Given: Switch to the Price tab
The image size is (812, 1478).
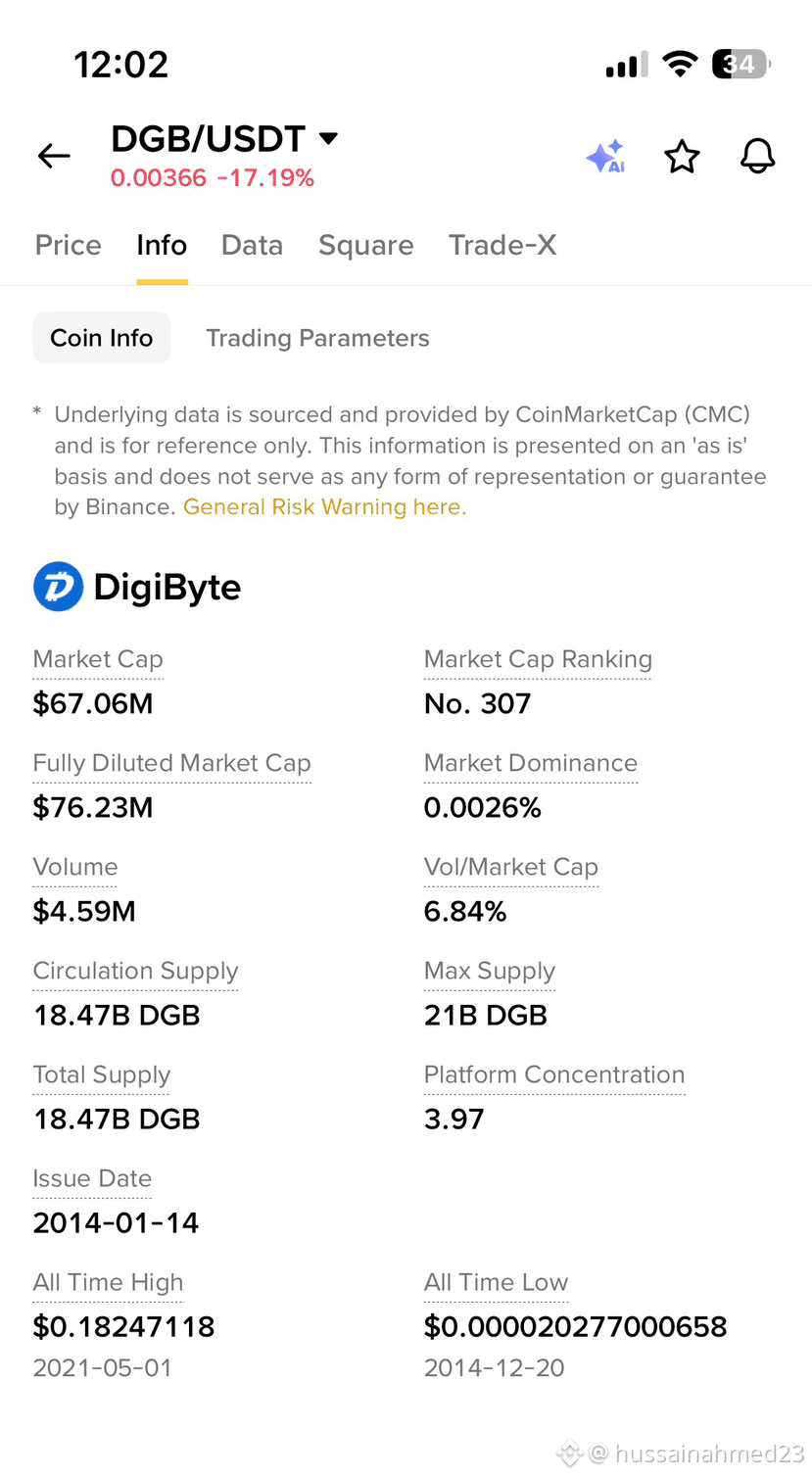Looking at the screenshot, I should pos(69,245).
